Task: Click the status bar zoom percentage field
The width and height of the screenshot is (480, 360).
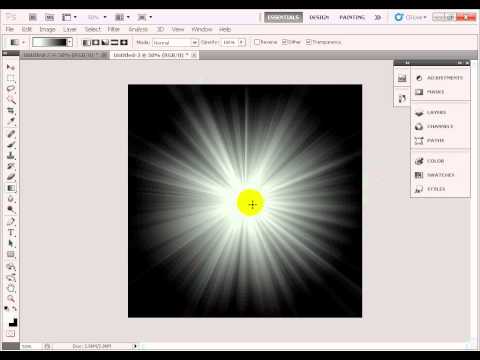Action: (x=31, y=346)
